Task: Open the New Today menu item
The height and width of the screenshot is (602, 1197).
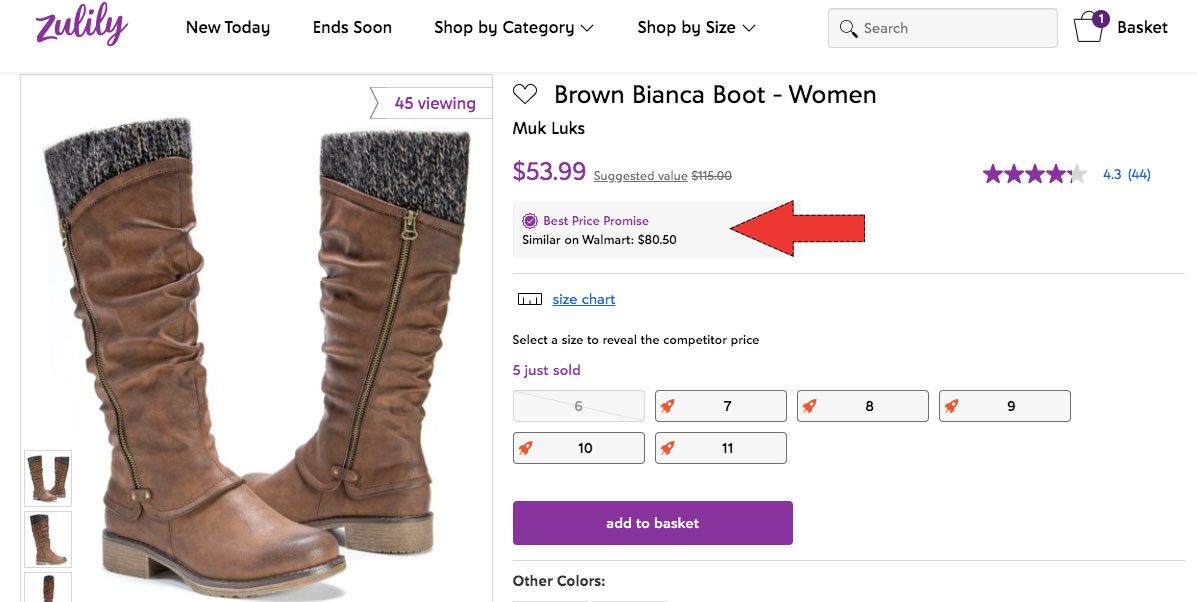Action: [228, 28]
